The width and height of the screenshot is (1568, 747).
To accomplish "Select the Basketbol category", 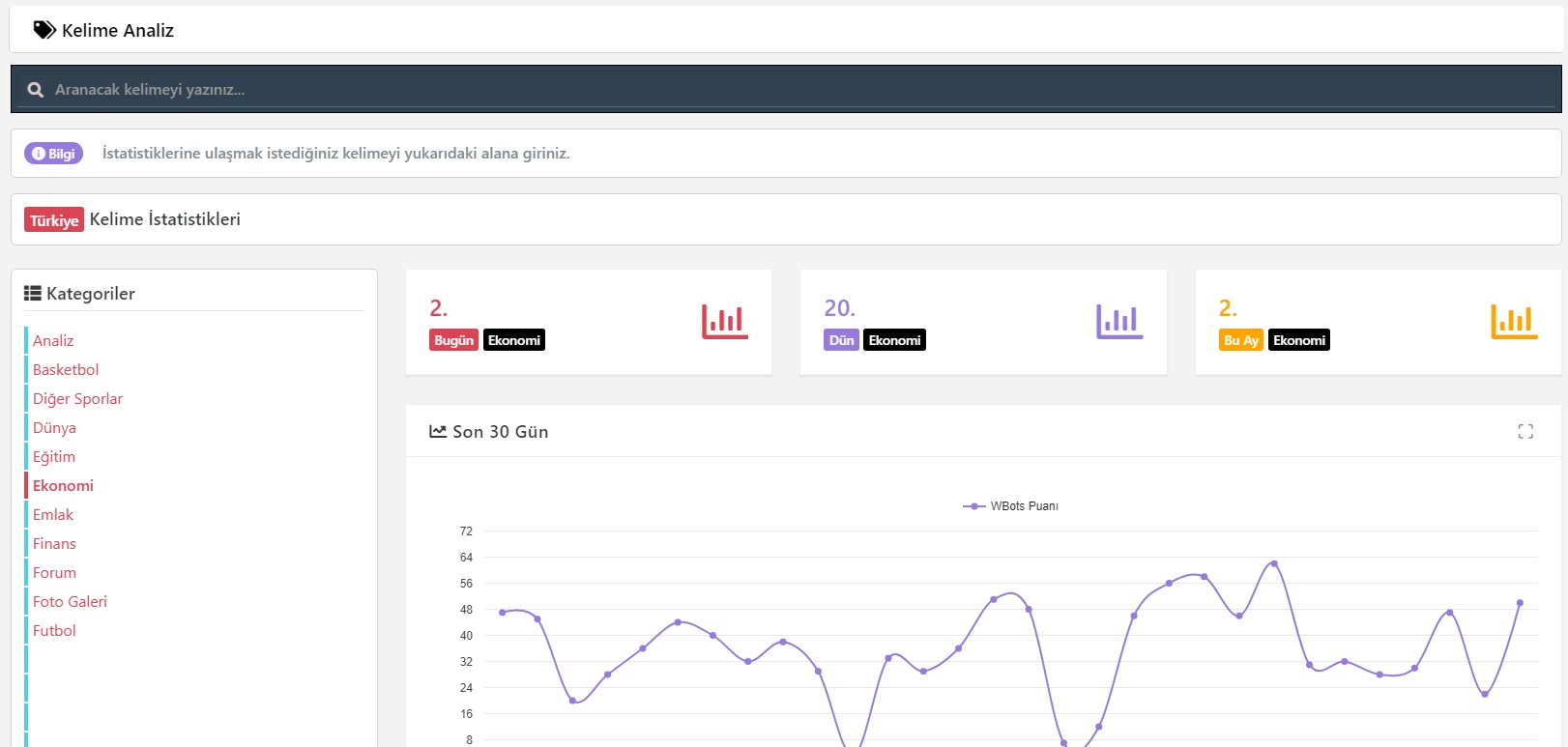I will [x=66, y=370].
